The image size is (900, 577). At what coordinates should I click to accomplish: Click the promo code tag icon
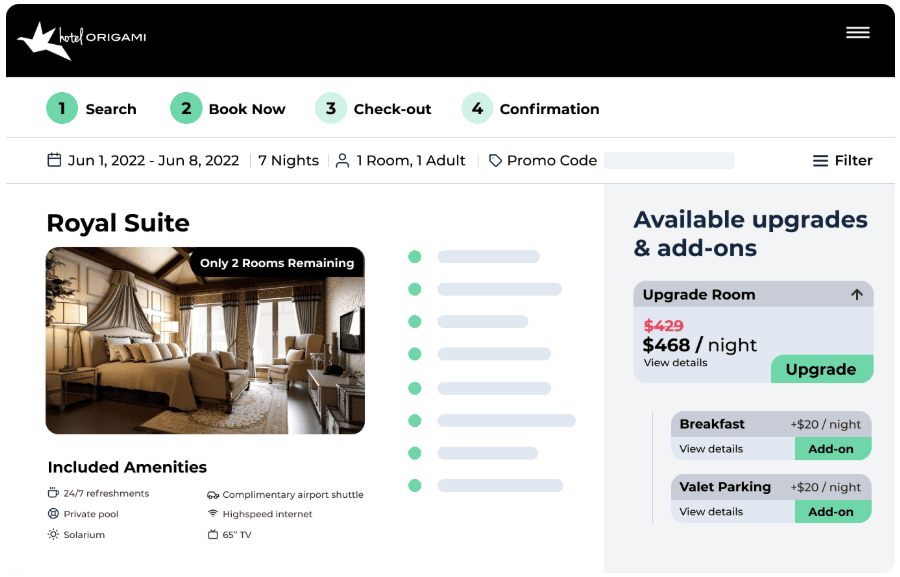495,161
